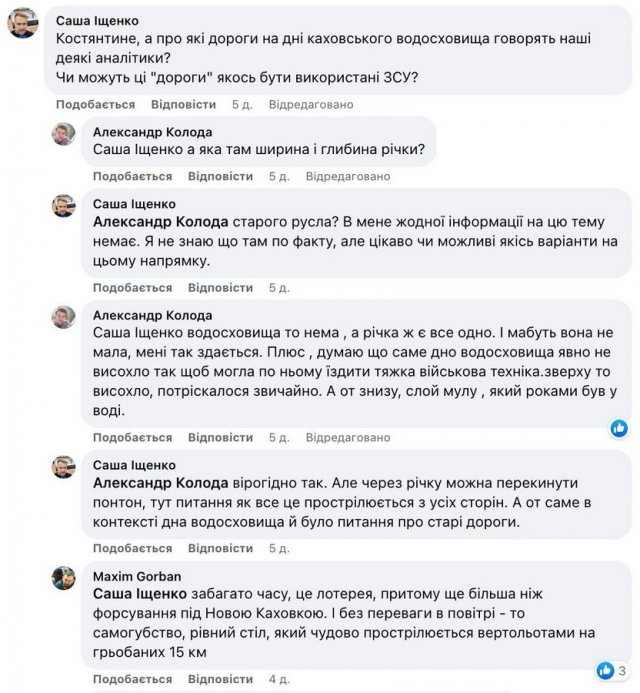Click Відредаговано under Колода's long mud comment
640x693 pixels.
348,437
